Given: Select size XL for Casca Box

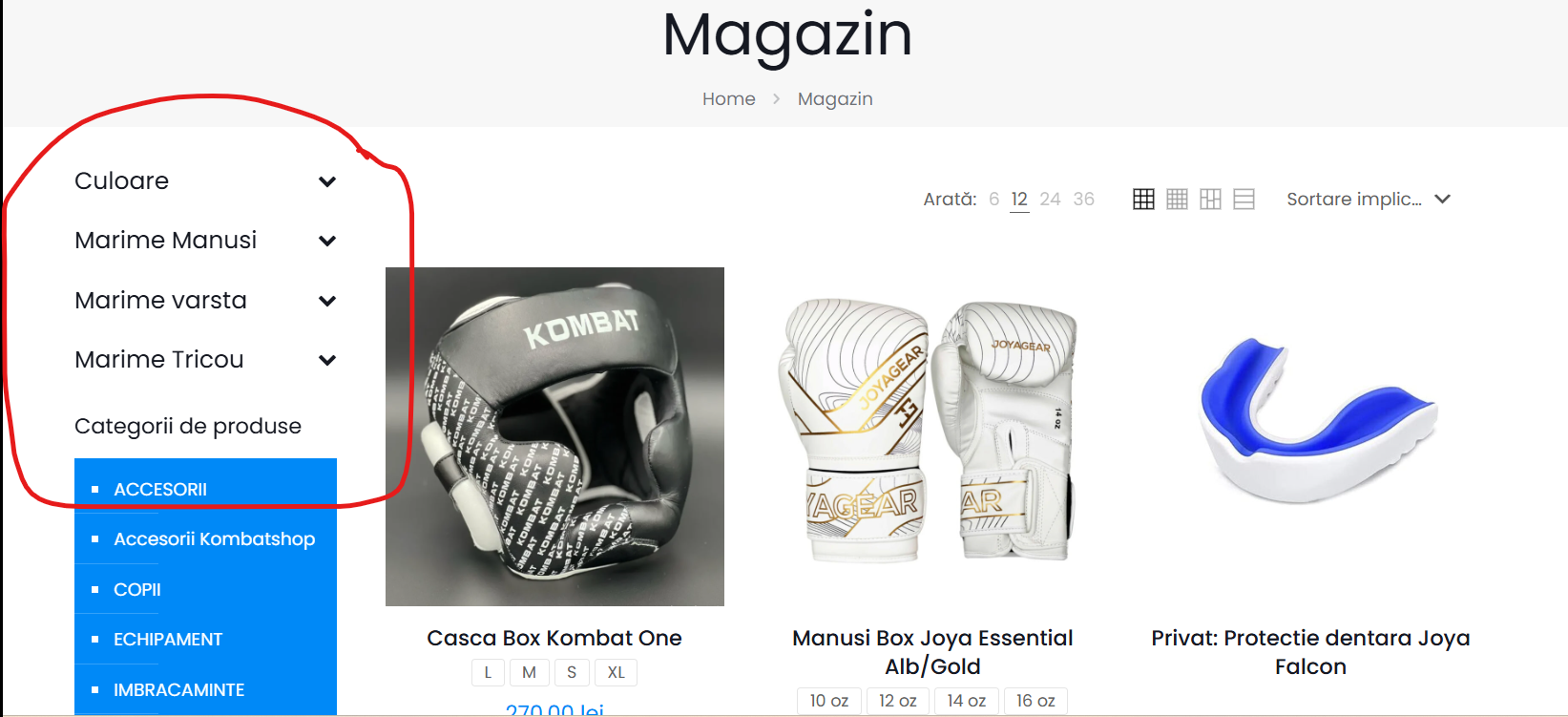Looking at the screenshot, I should pyautogui.click(x=616, y=672).
